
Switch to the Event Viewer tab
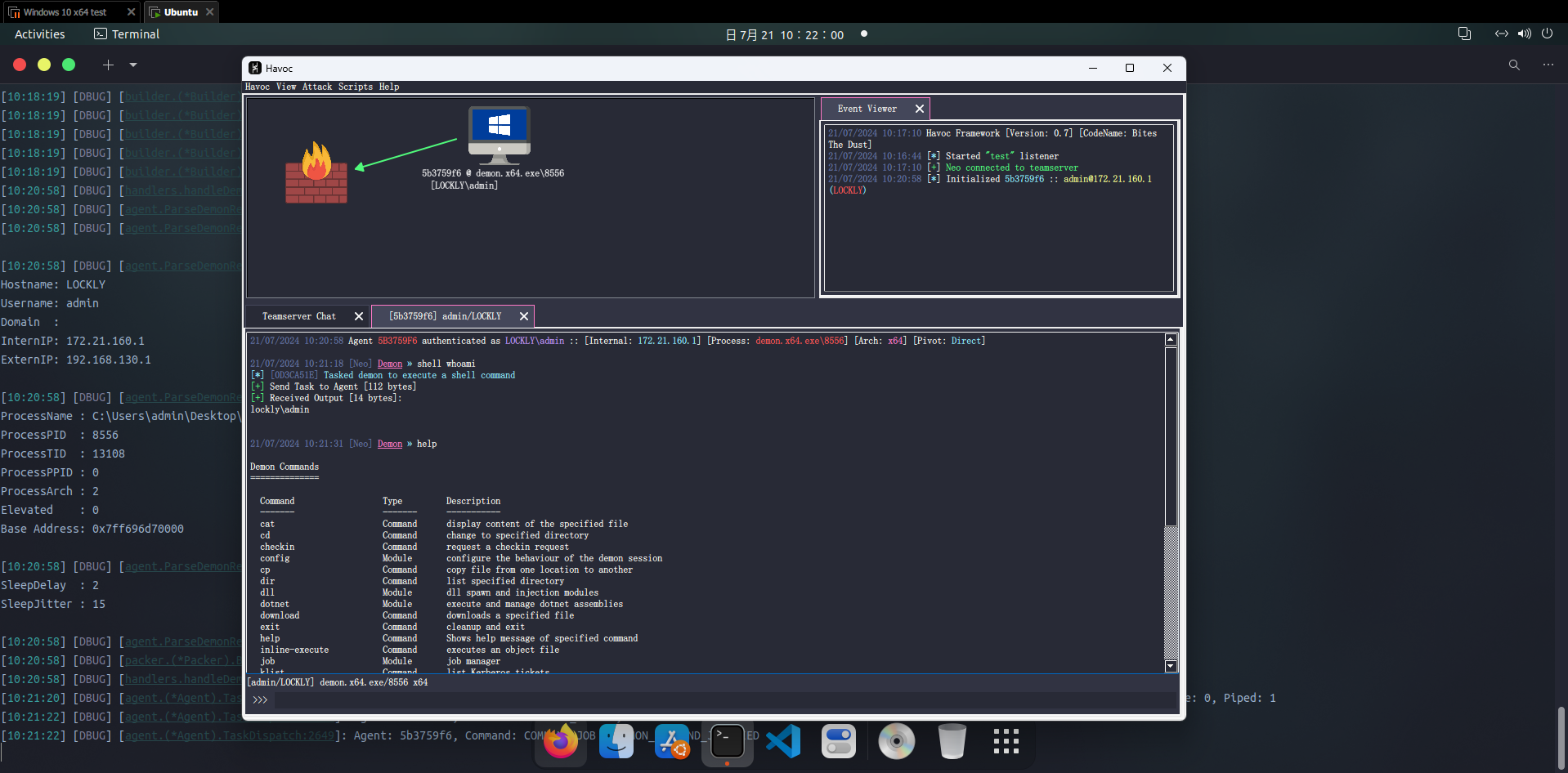click(x=867, y=109)
